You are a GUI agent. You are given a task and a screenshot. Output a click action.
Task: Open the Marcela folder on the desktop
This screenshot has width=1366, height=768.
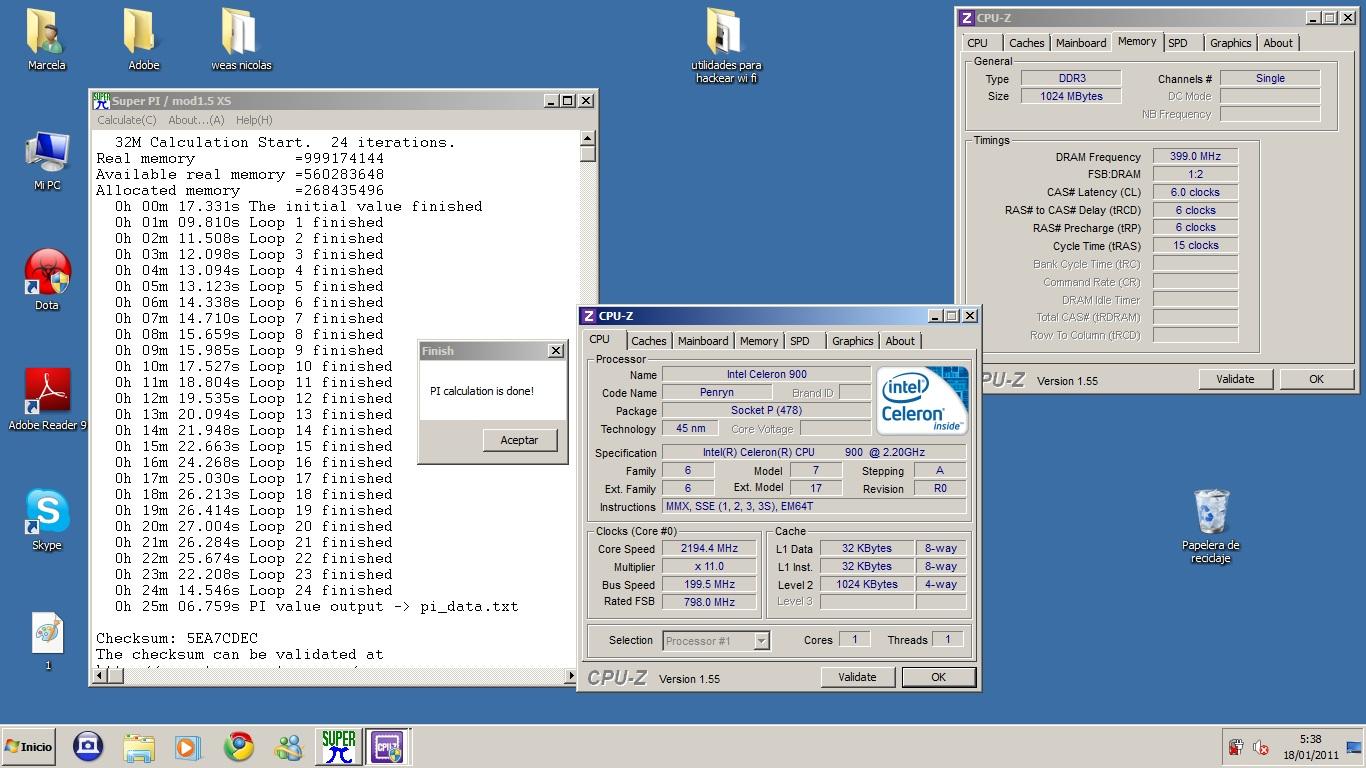(x=46, y=40)
